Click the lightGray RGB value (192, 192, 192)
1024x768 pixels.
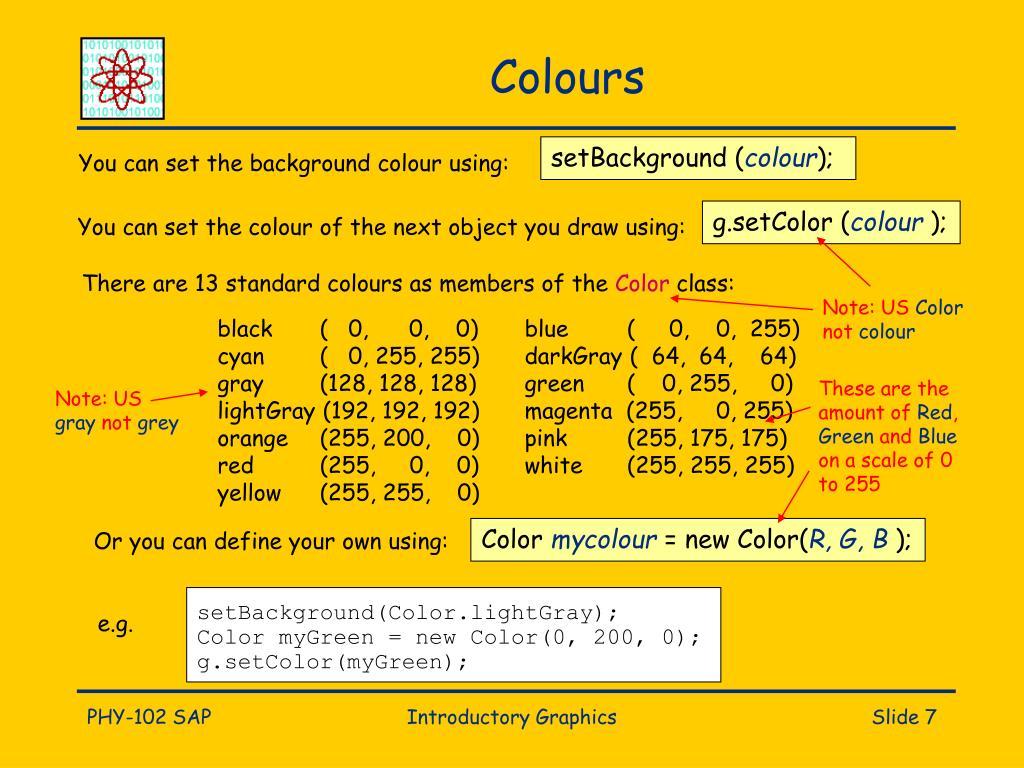tap(401, 411)
